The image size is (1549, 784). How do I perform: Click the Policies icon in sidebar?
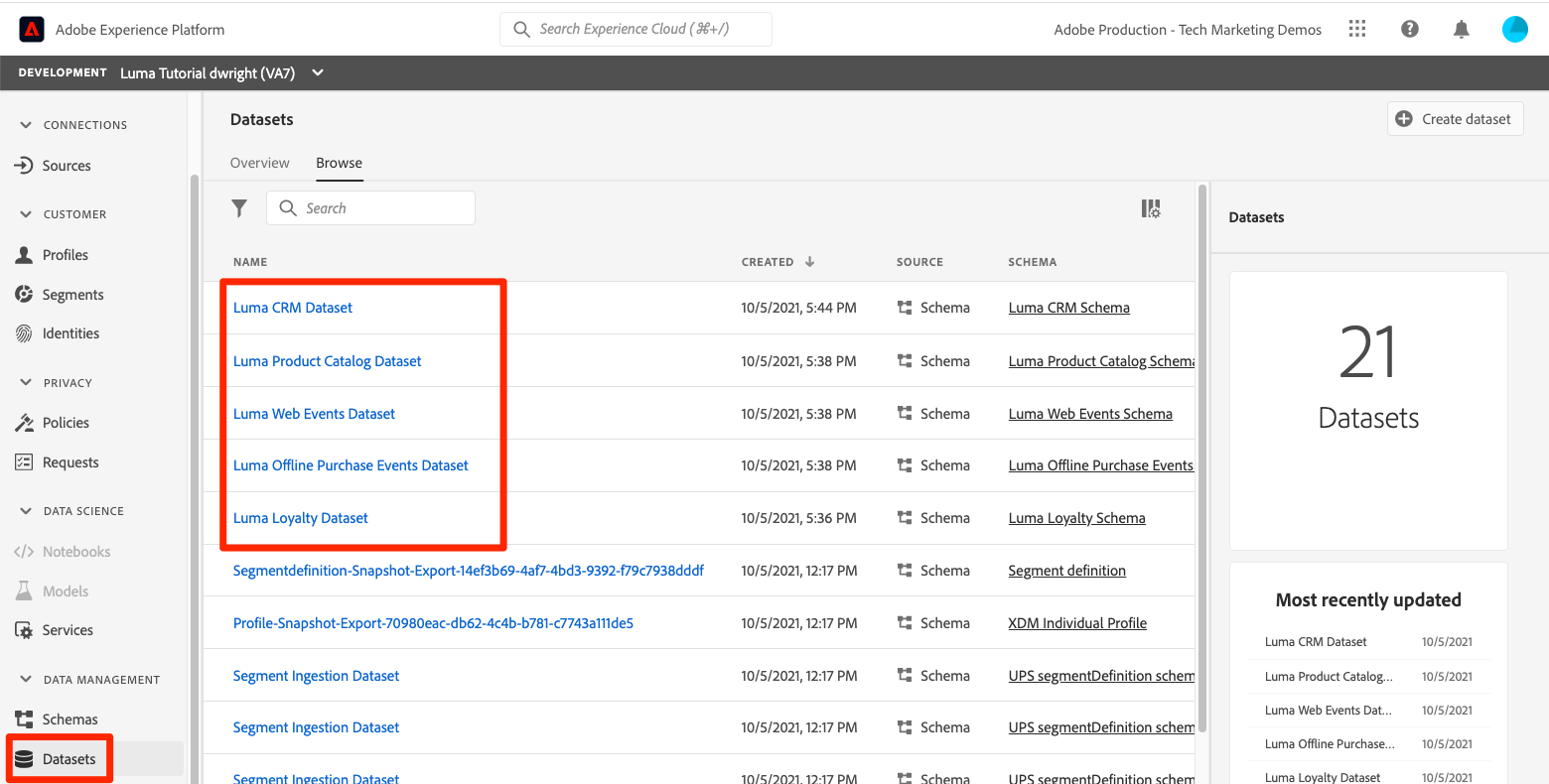tap(24, 423)
